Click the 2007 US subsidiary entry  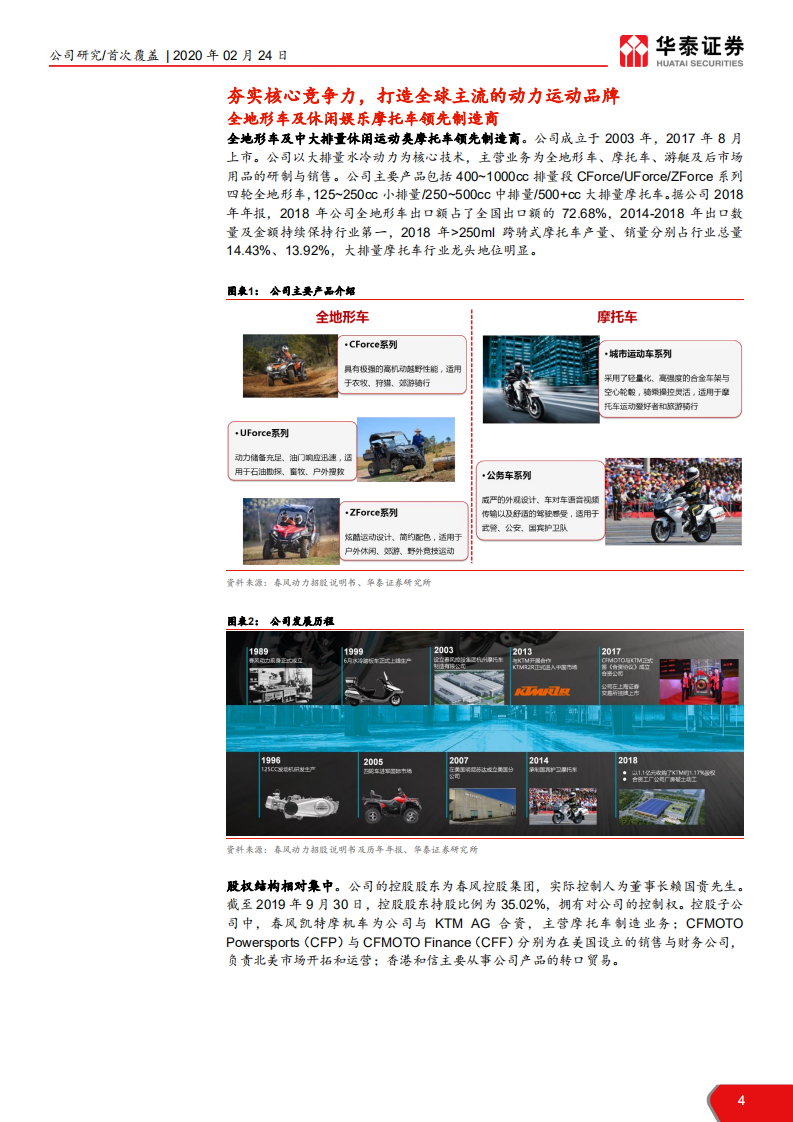pos(482,789)
